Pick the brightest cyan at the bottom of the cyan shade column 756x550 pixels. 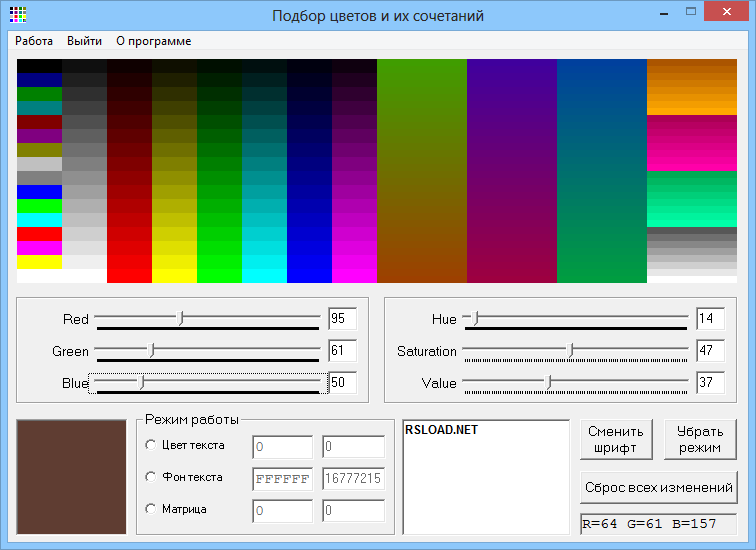point(264,276)
